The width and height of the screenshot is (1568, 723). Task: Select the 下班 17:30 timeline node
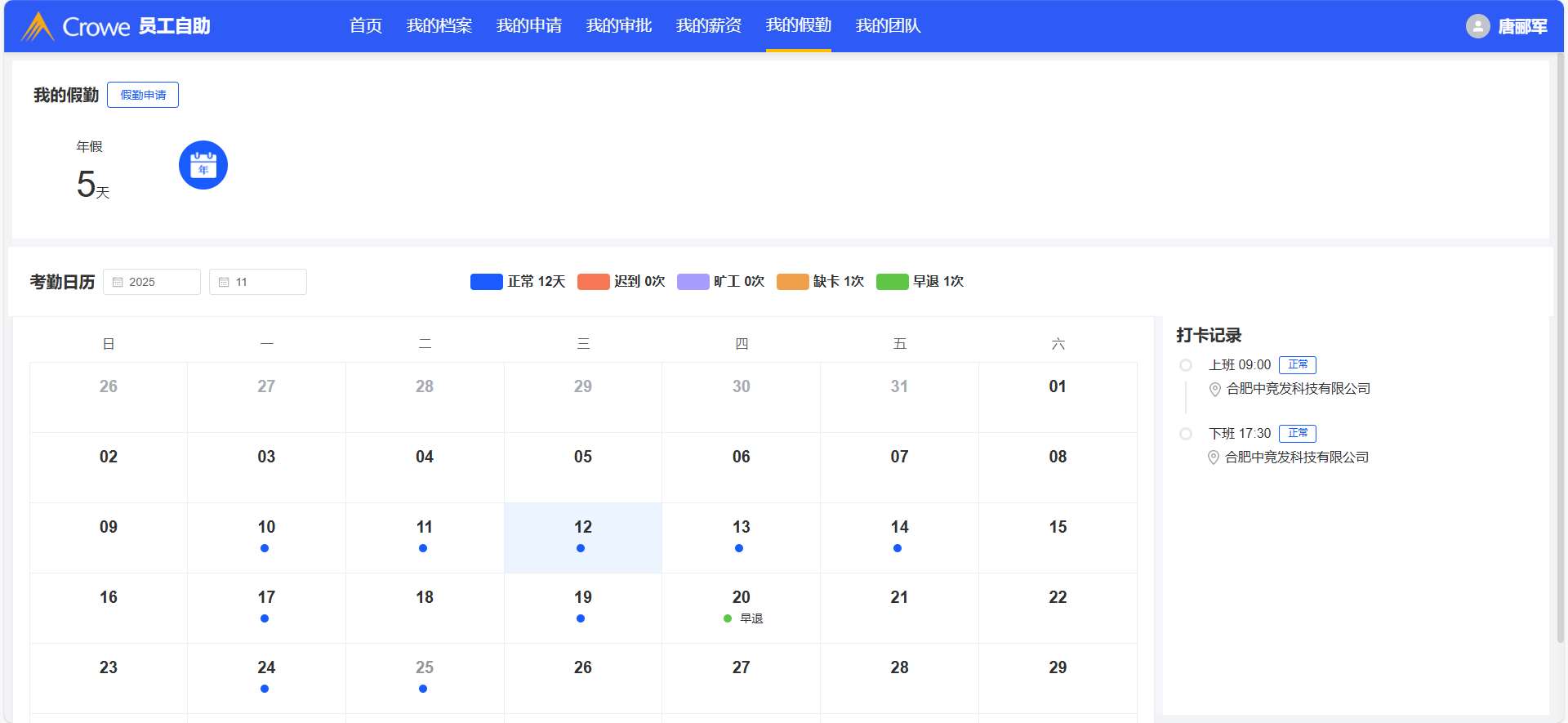[1186, 434]
